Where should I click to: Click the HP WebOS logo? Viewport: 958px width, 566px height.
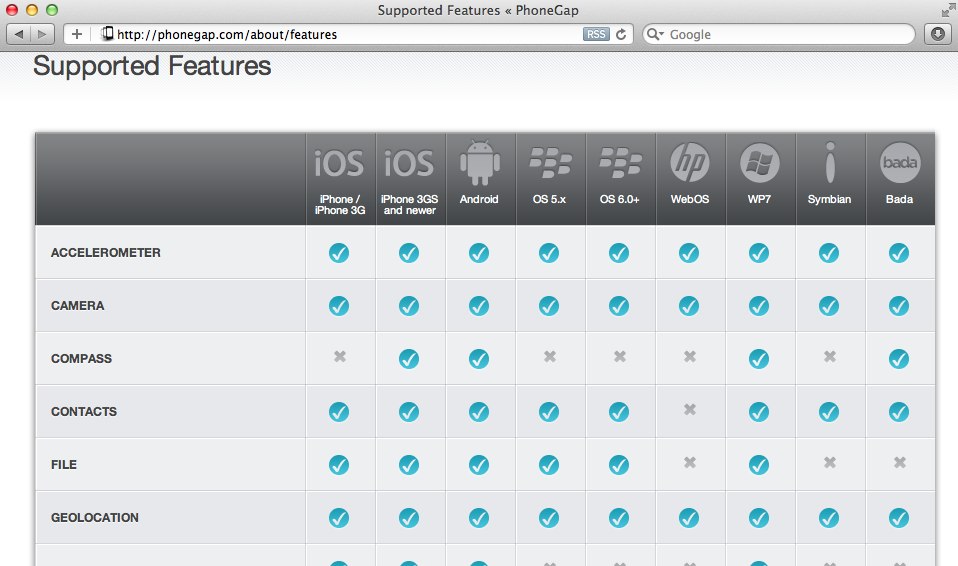coord(690,163)
